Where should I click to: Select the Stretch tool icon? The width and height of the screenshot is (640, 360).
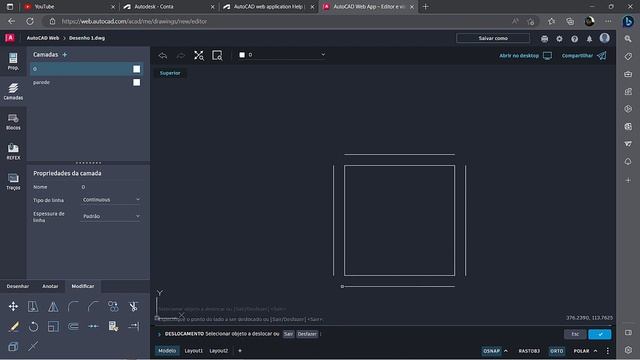click(33, 306)
